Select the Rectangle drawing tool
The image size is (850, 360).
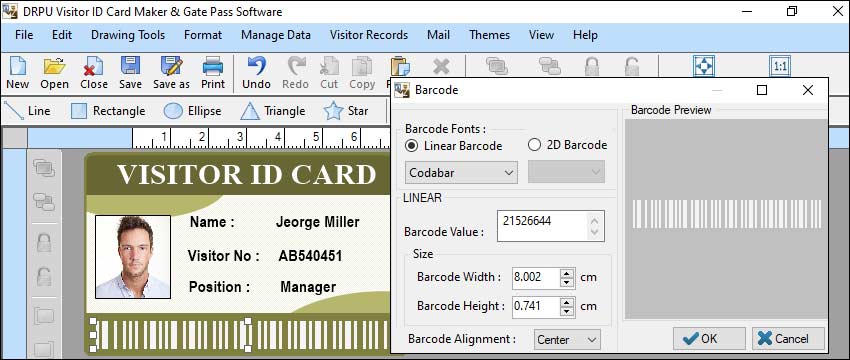[108, 111]
